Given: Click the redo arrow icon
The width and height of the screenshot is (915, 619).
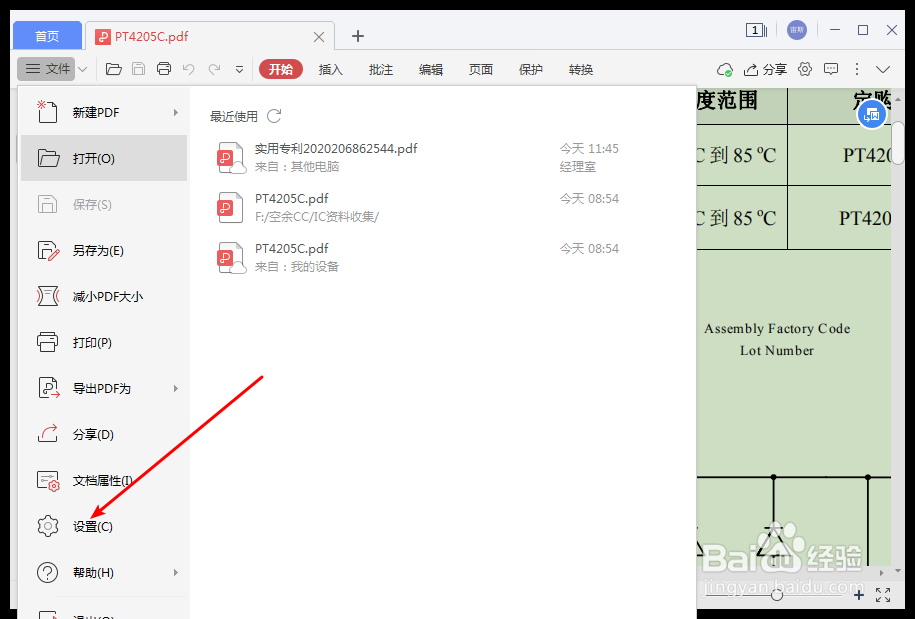Looking at the screenshot, I should coord(214,69).
